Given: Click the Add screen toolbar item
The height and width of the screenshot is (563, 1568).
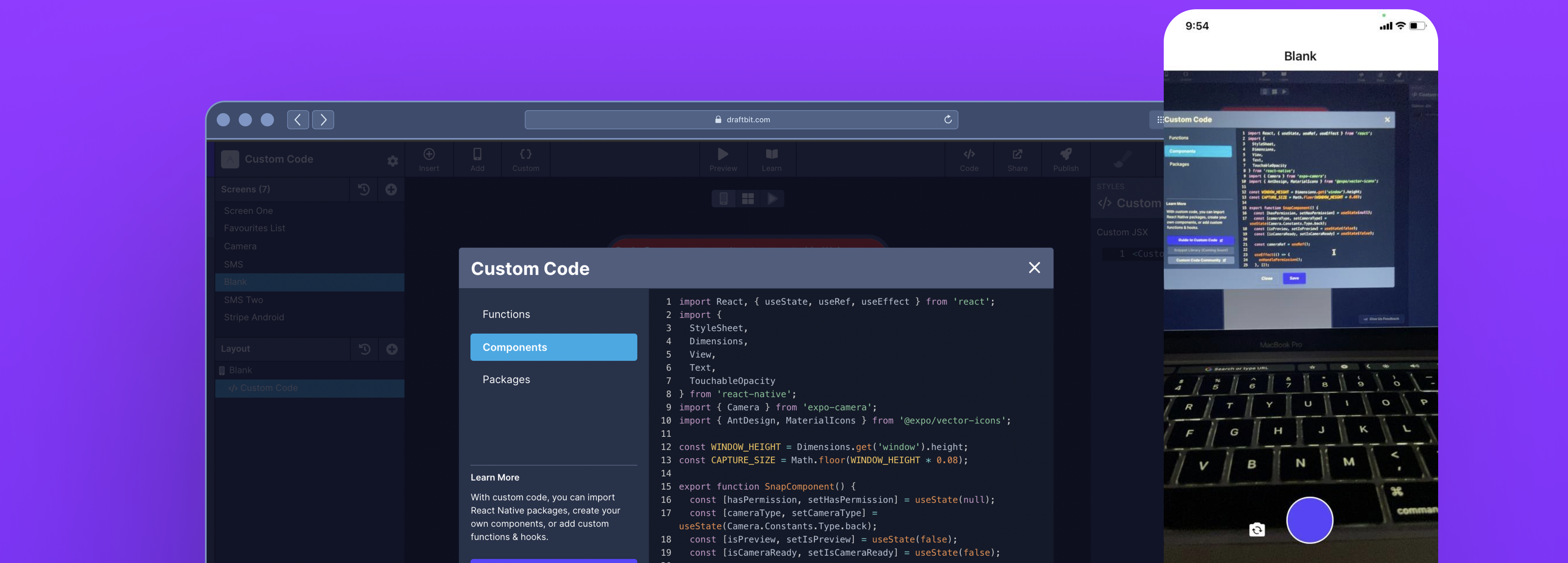Looking at the screenshot, I should [477, 160].
